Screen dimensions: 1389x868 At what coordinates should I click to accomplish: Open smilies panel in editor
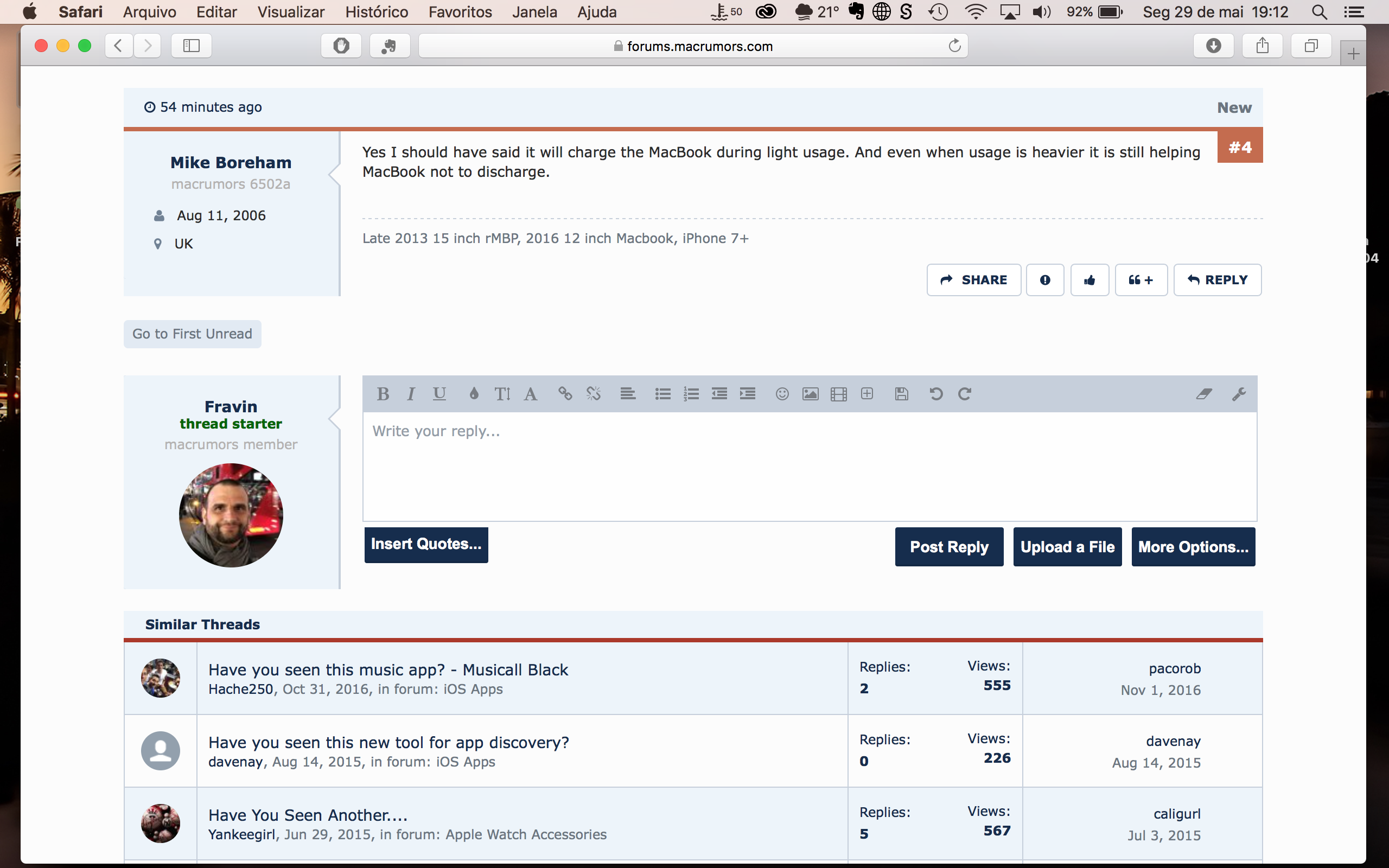click(782, 394)
